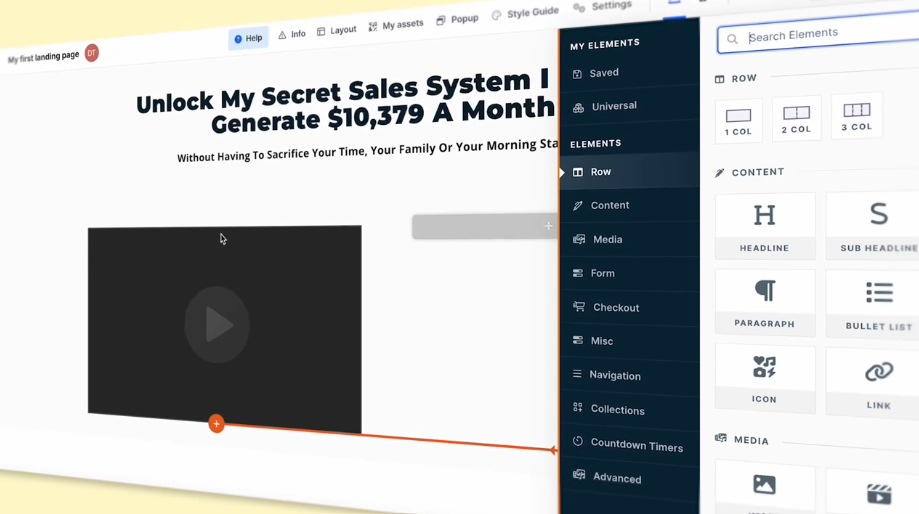Add a Paragraph element
Image resolution: width=919 pixels, height=514 pixels.
click(x=765, y=300)
